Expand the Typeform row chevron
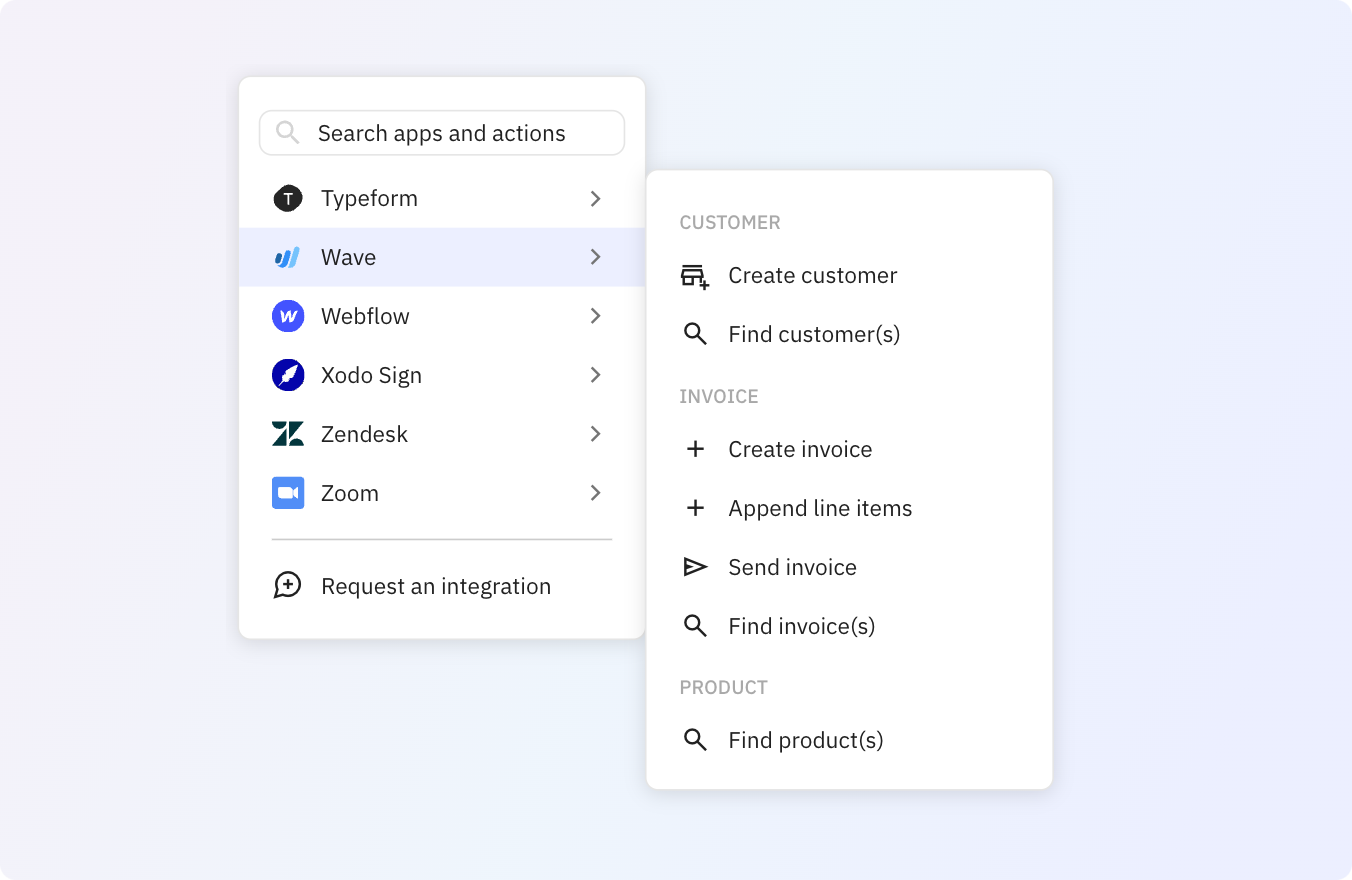1352x880 pixels. [x=595, y=199]
